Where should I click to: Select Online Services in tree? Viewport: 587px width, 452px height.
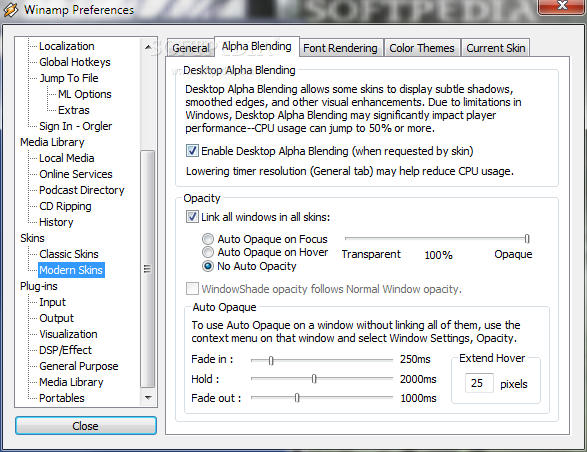click(76, 174)
